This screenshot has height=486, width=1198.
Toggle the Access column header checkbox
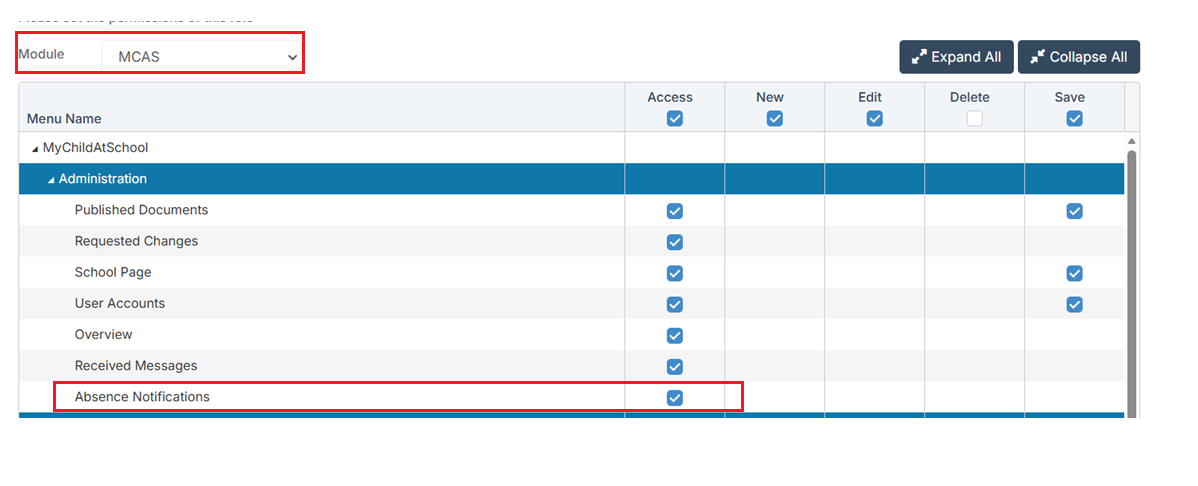pyautogui.click(x=674, y=118)
